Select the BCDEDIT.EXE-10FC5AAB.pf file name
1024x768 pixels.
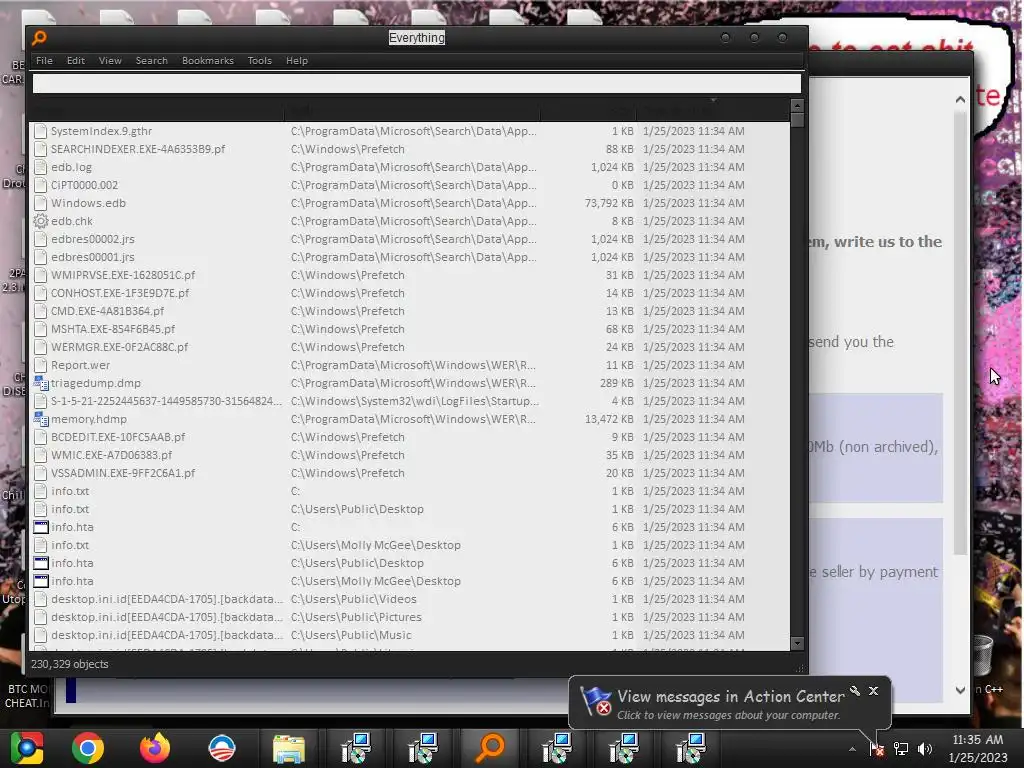click(x=118, y=437)
